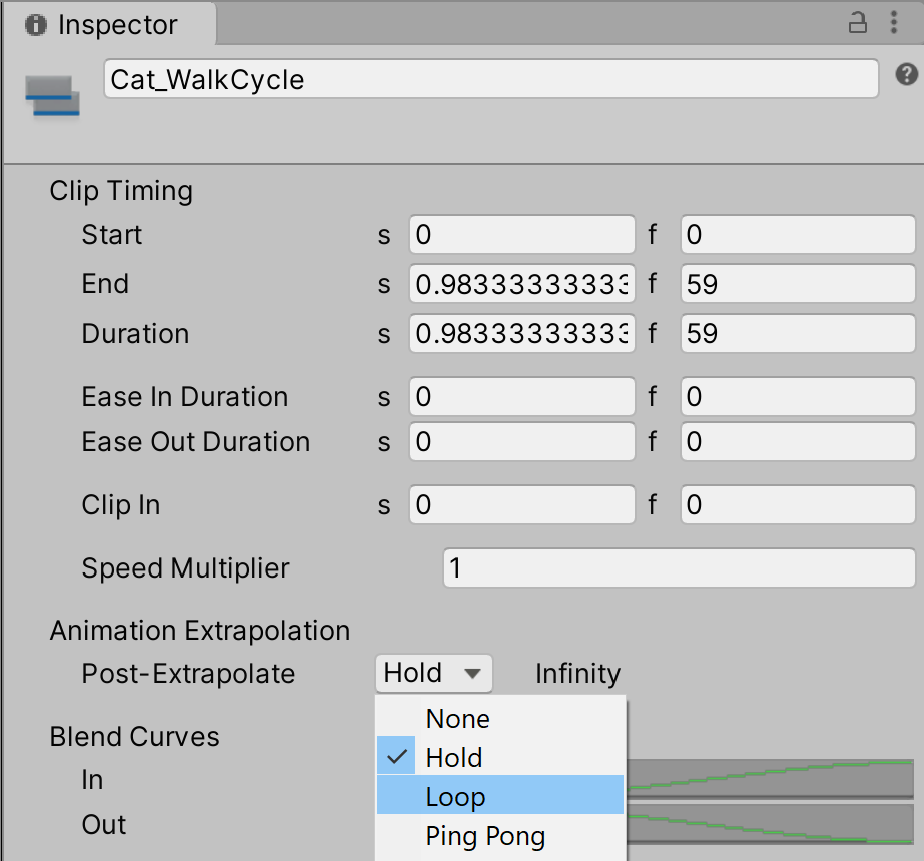Viewport: 924px width, 861px height.
Task: Click the Speed Multiplier value field
Action: (x=678, y=568)
